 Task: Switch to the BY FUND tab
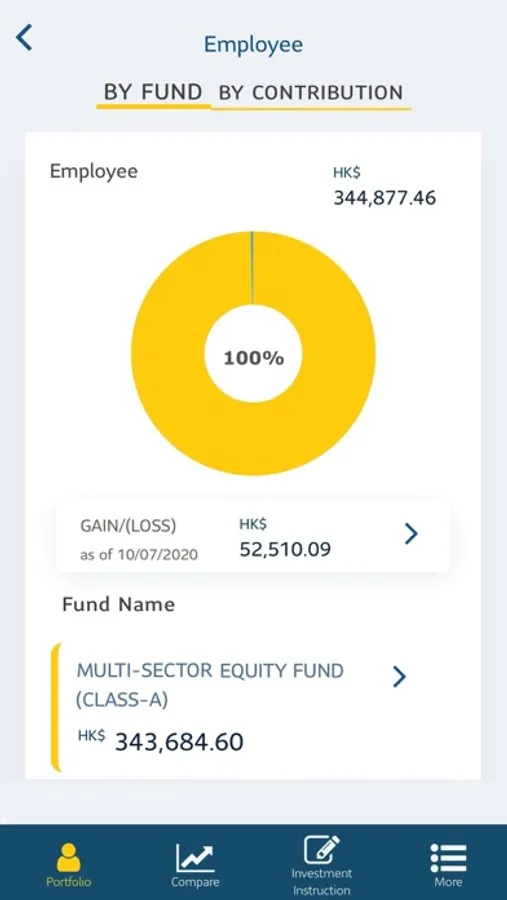(153, 92)
